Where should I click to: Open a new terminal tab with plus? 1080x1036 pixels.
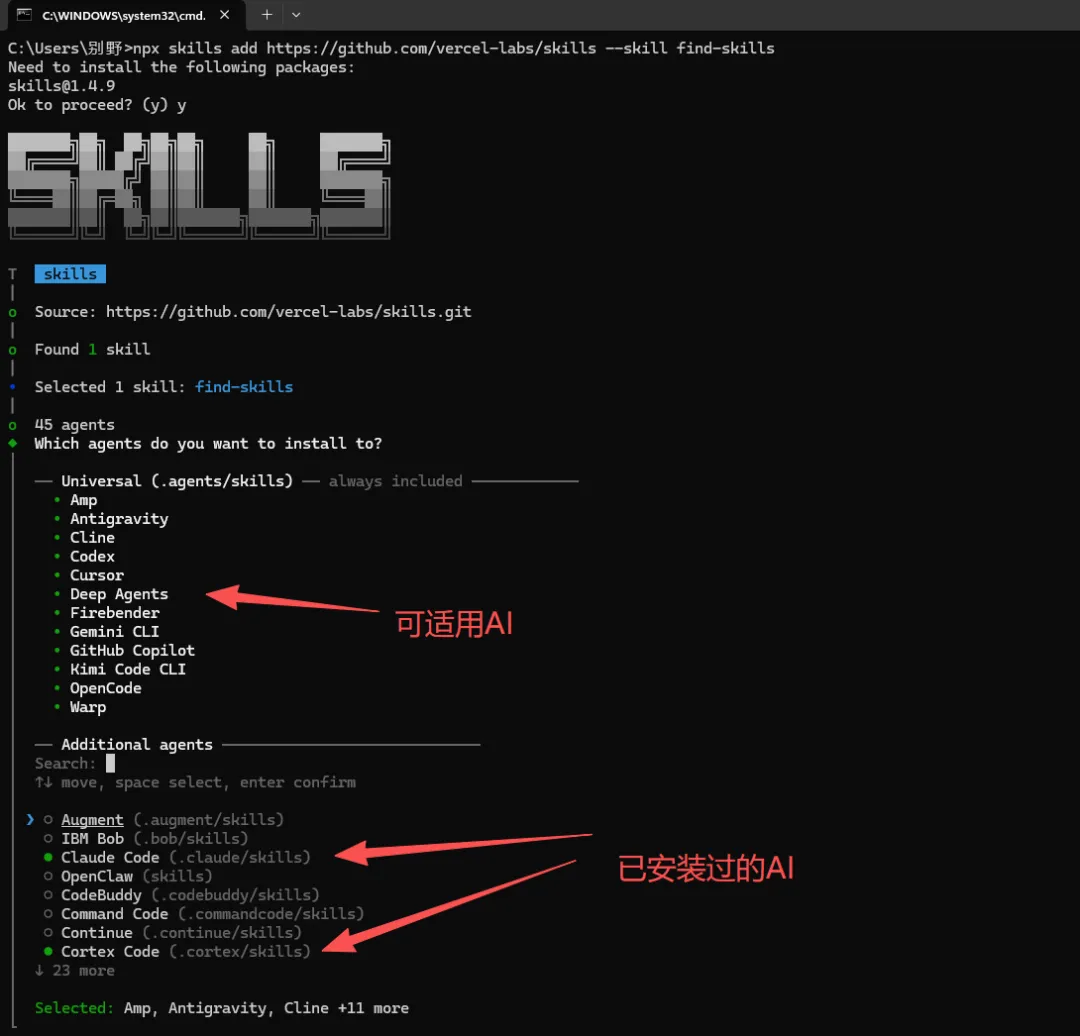coord(267,14)
